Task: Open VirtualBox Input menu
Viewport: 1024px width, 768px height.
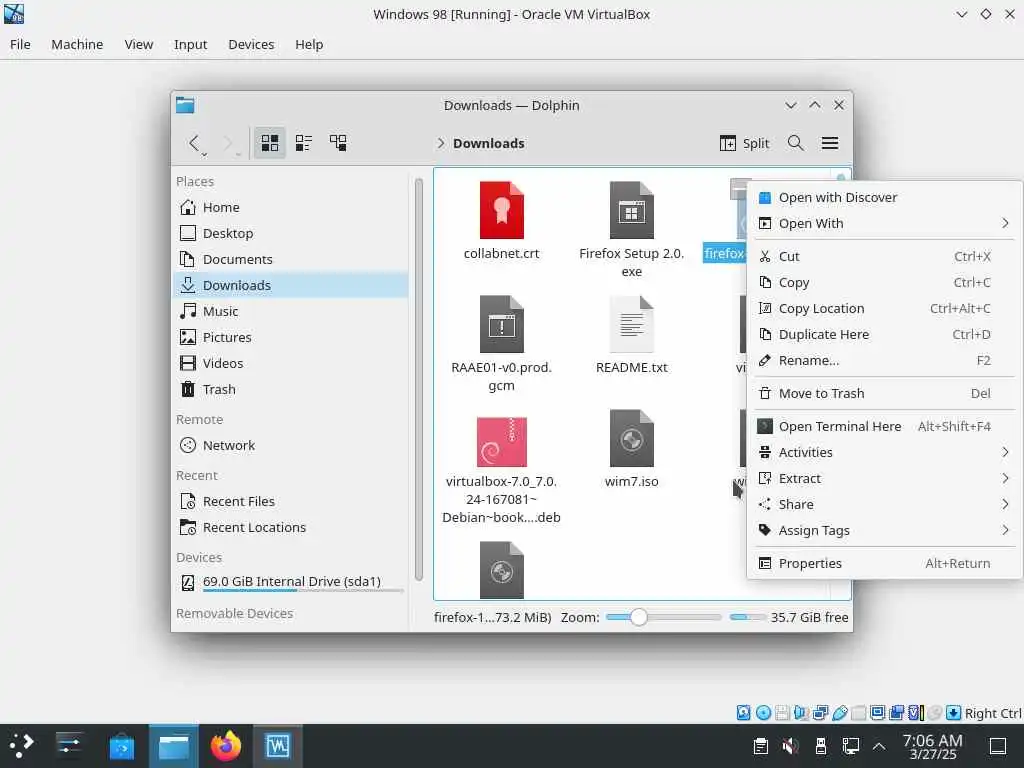Action: click(x=190, y=44)
